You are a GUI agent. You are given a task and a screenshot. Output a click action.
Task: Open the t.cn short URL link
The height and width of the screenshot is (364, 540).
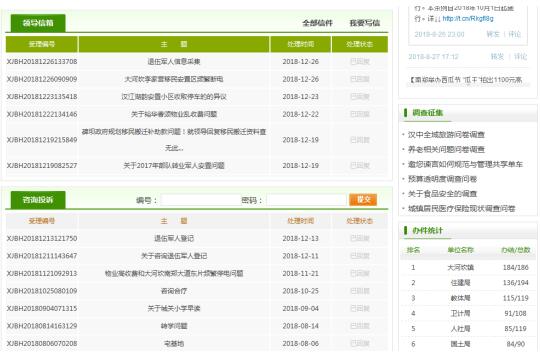468,19
